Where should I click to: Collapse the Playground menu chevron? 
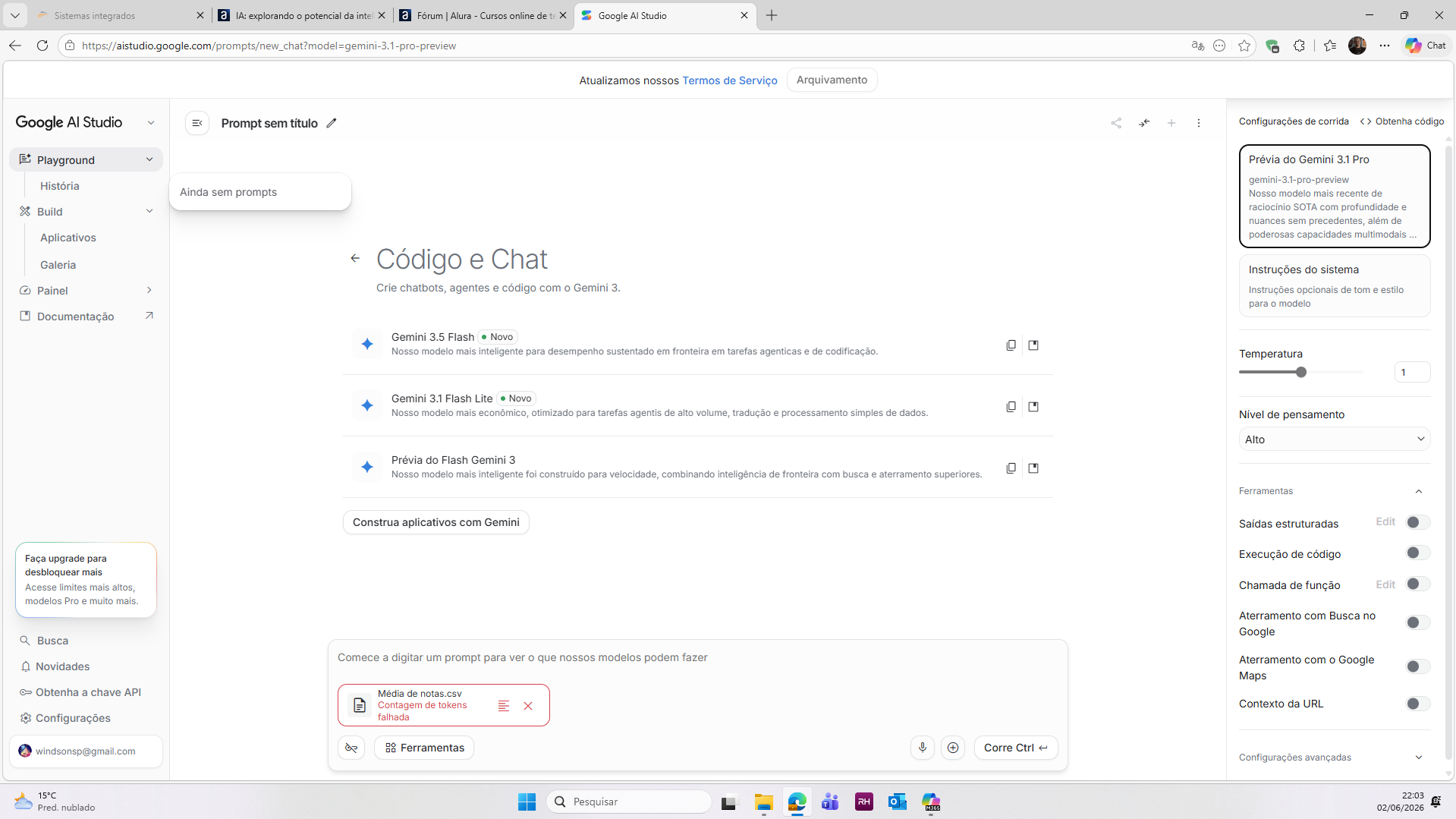click(149, 159)
